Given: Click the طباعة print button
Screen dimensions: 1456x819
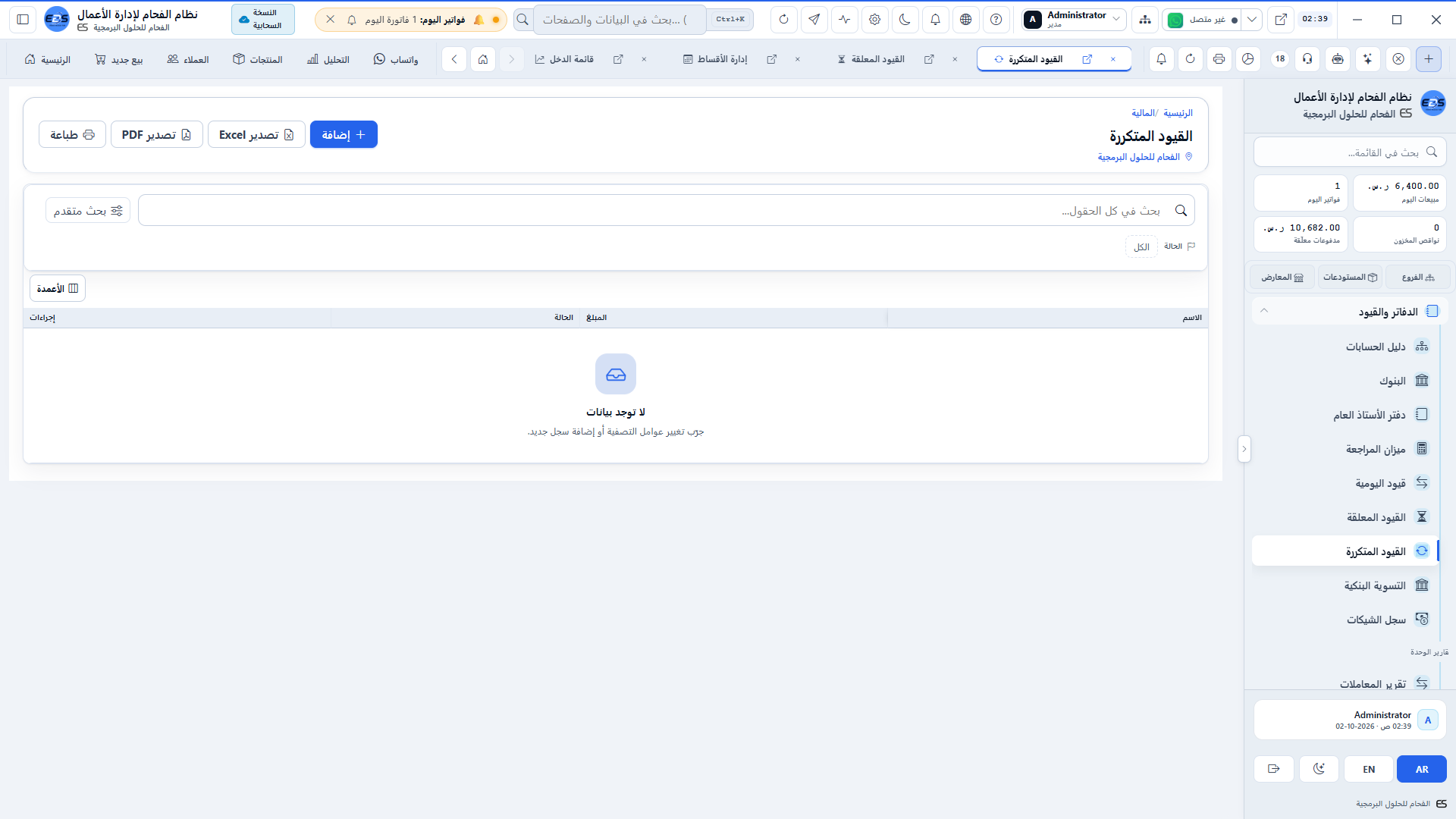Looking at the screenshot, I should pos(72,134).
